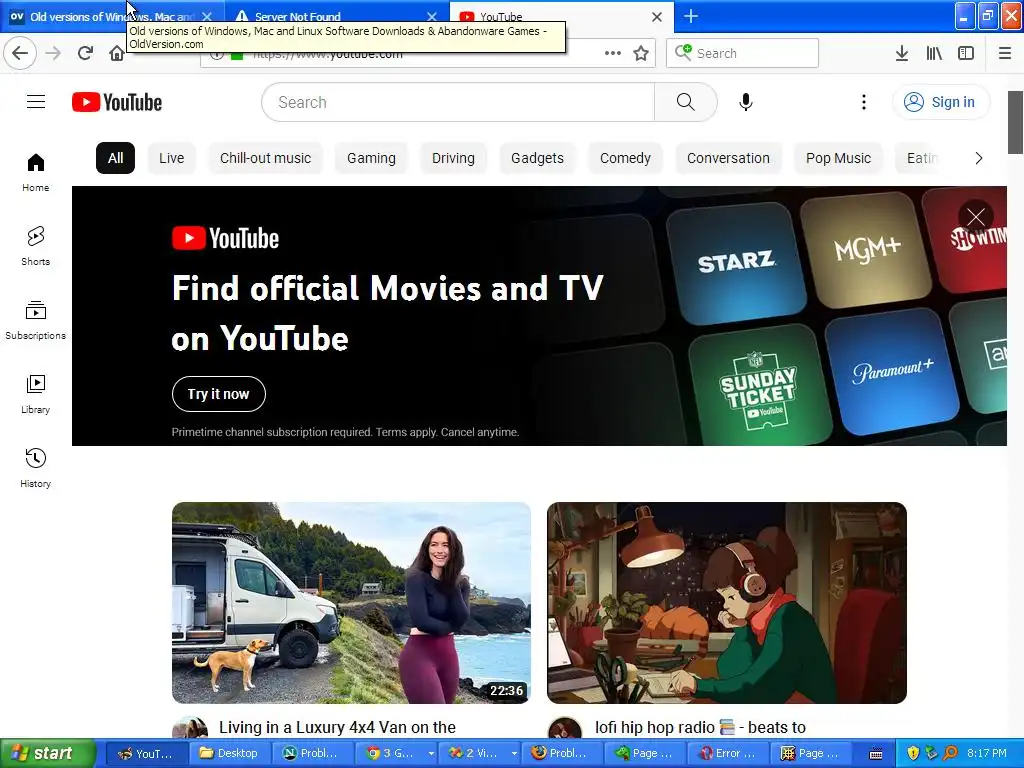Image resolution: width=1024 pixels, height=768 pixels.
Task: Click the YouTube search input field
Action: [x=458, y=102]
